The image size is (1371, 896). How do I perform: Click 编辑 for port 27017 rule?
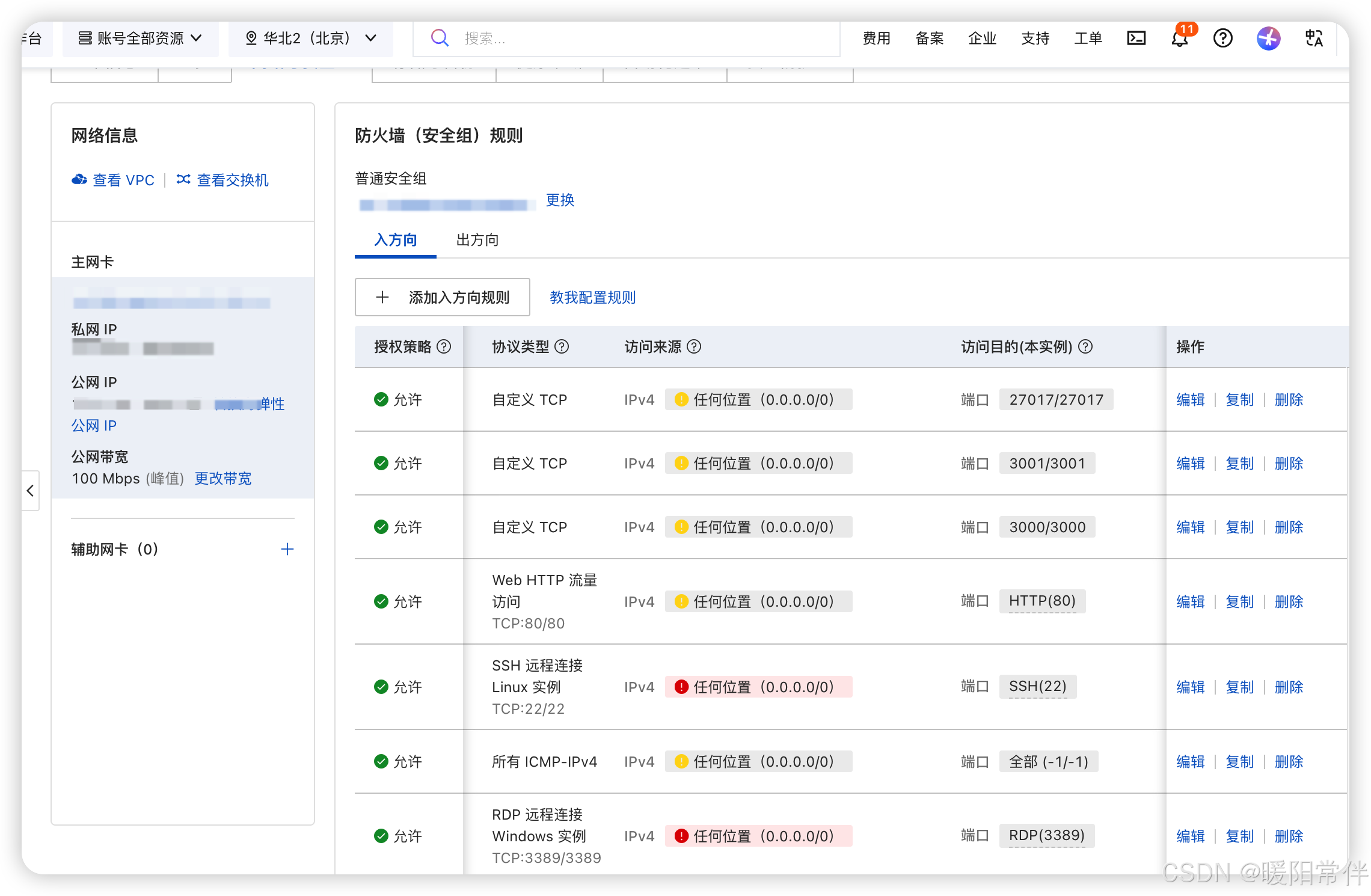(x=1190, y=399)
